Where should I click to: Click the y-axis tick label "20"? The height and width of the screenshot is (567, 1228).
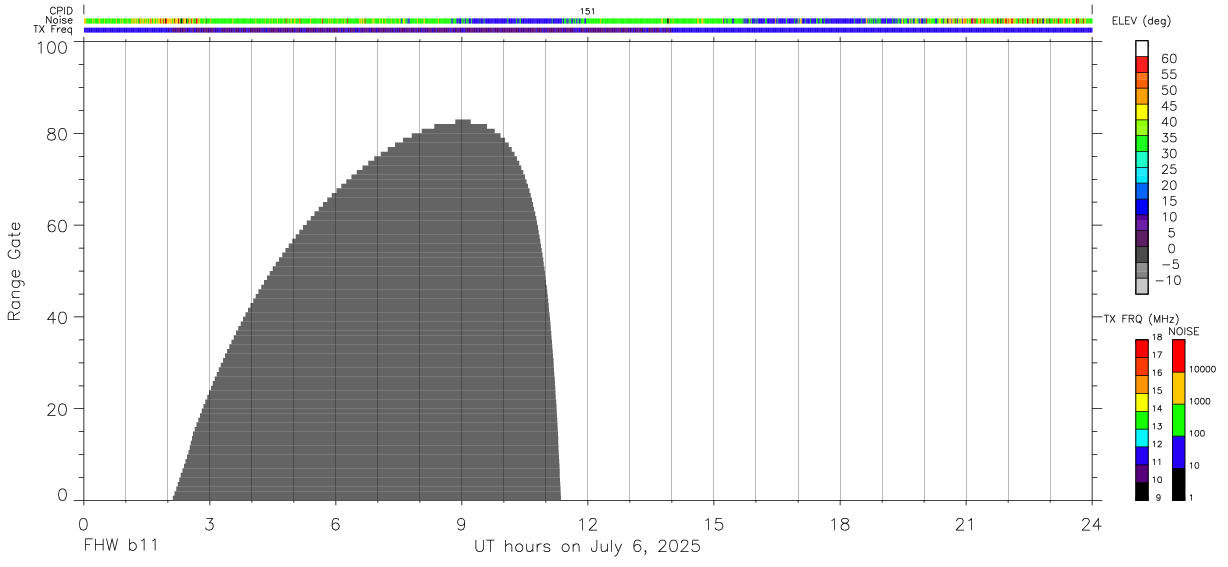58,410
